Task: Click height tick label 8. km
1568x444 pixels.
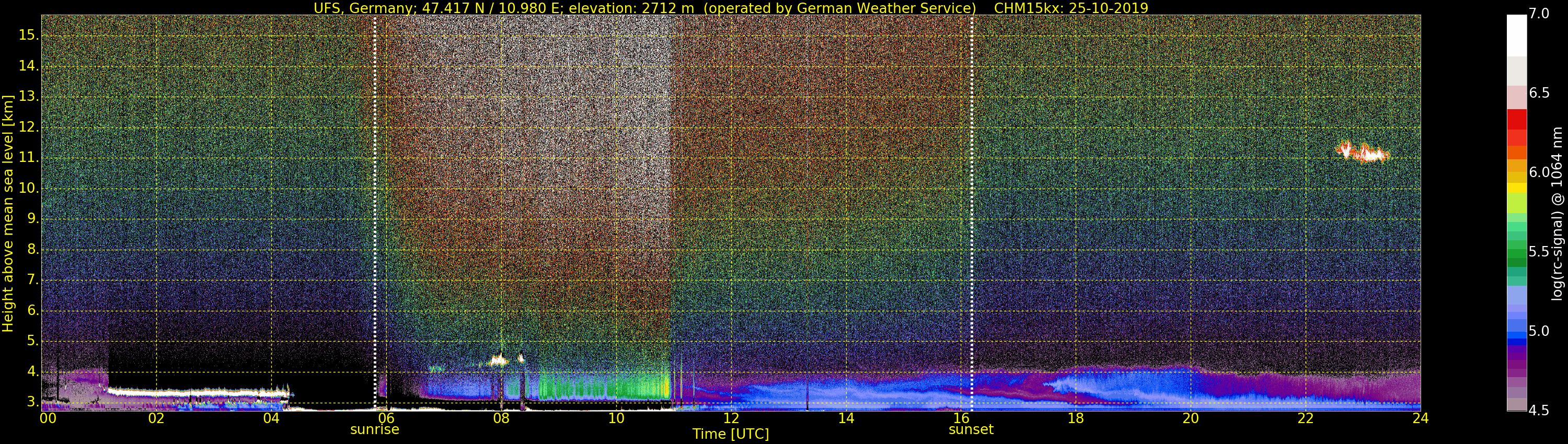Action: [x=32, y=249]
